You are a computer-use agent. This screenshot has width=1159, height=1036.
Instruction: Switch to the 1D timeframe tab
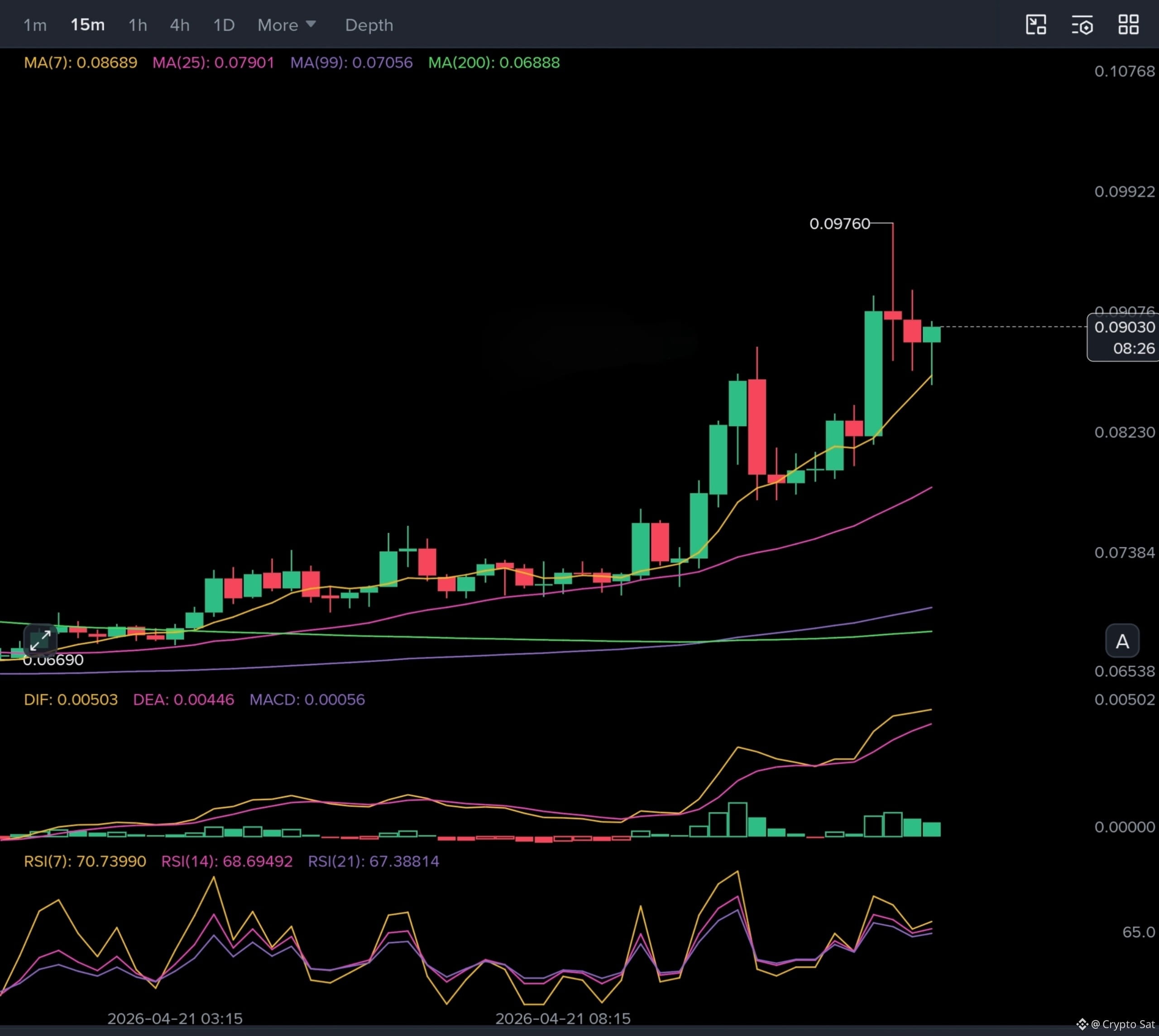(x=224, y=25)
